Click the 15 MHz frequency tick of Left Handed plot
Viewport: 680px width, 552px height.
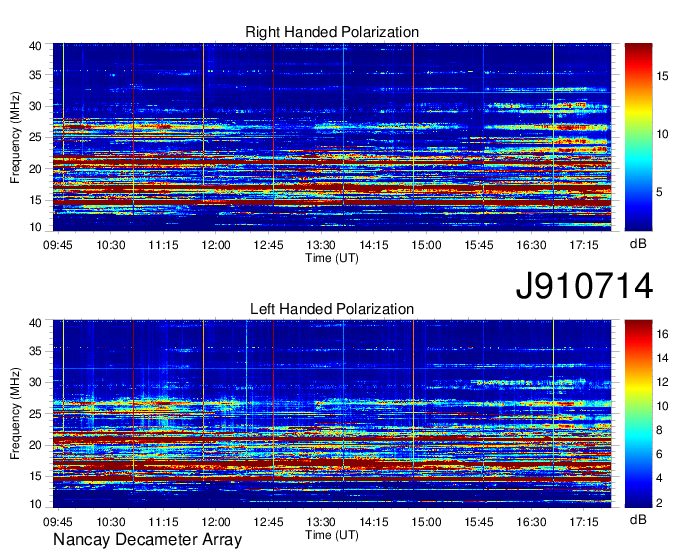[x=35, y=477]
